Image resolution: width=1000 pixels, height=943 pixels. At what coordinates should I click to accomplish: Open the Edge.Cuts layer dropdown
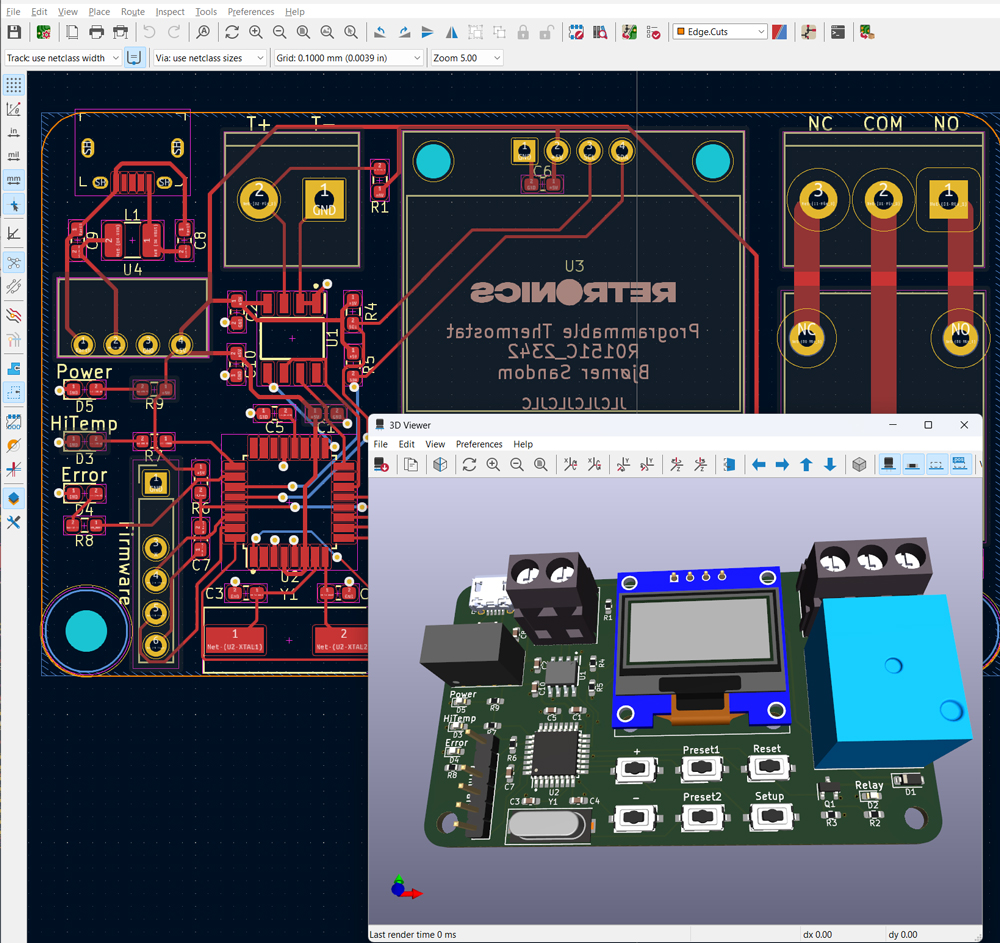pyautogui.click(x=720, y=32)
